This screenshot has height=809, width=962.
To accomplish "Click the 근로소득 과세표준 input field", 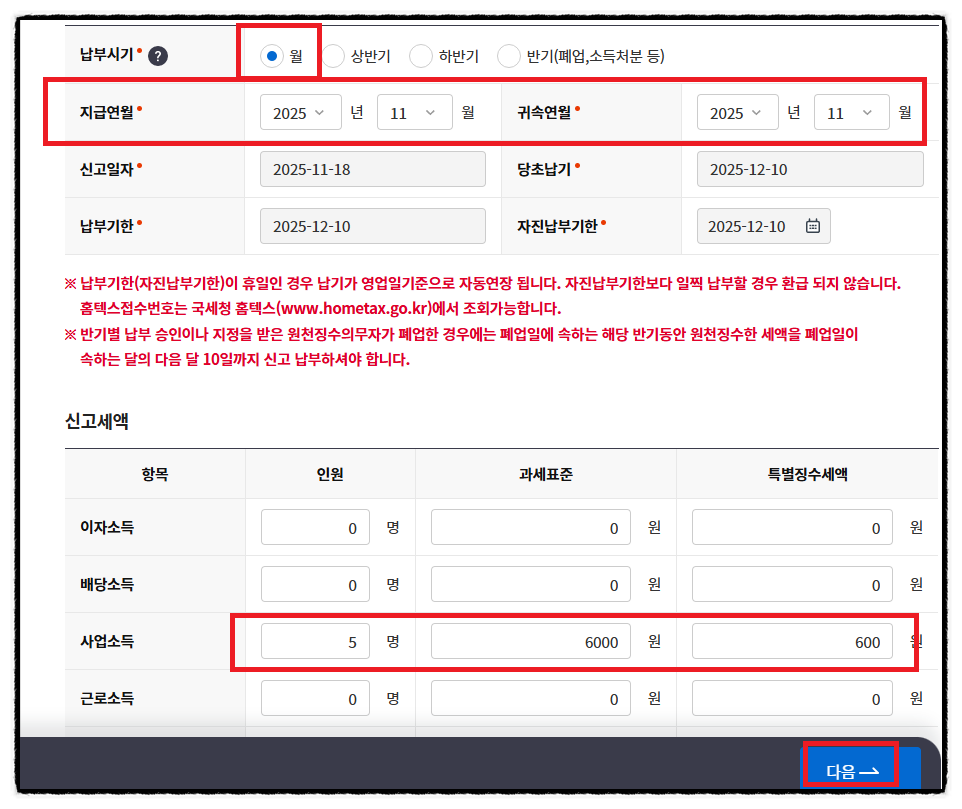I will click(x=531, y=699).
